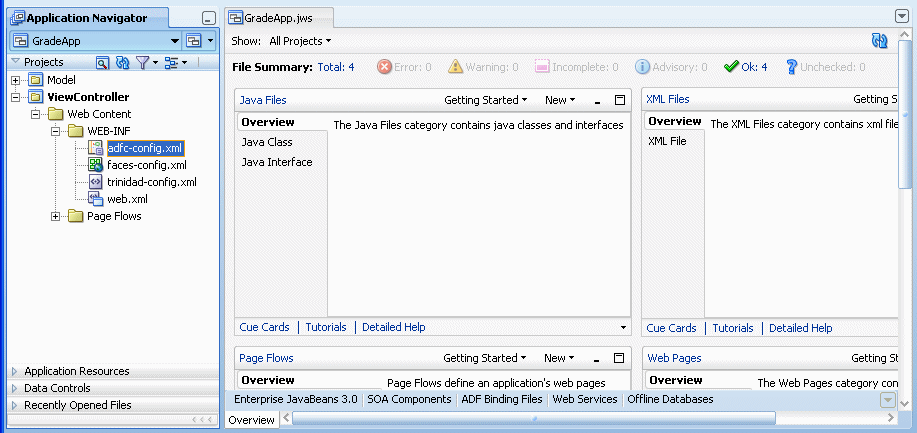
Task: Open Cue Cards link under Java Files
Action: [264, 327]
